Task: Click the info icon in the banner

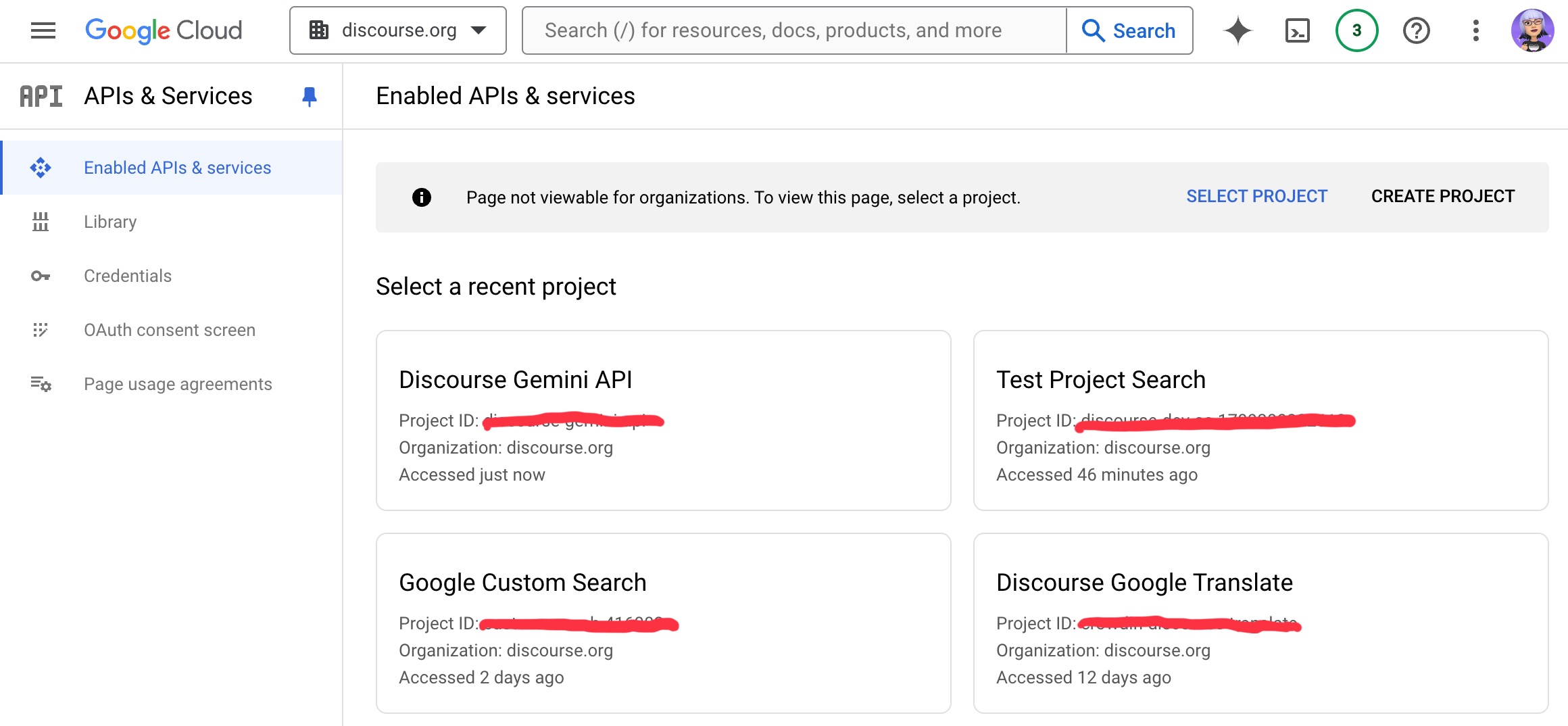Action: tap(422, 197)
